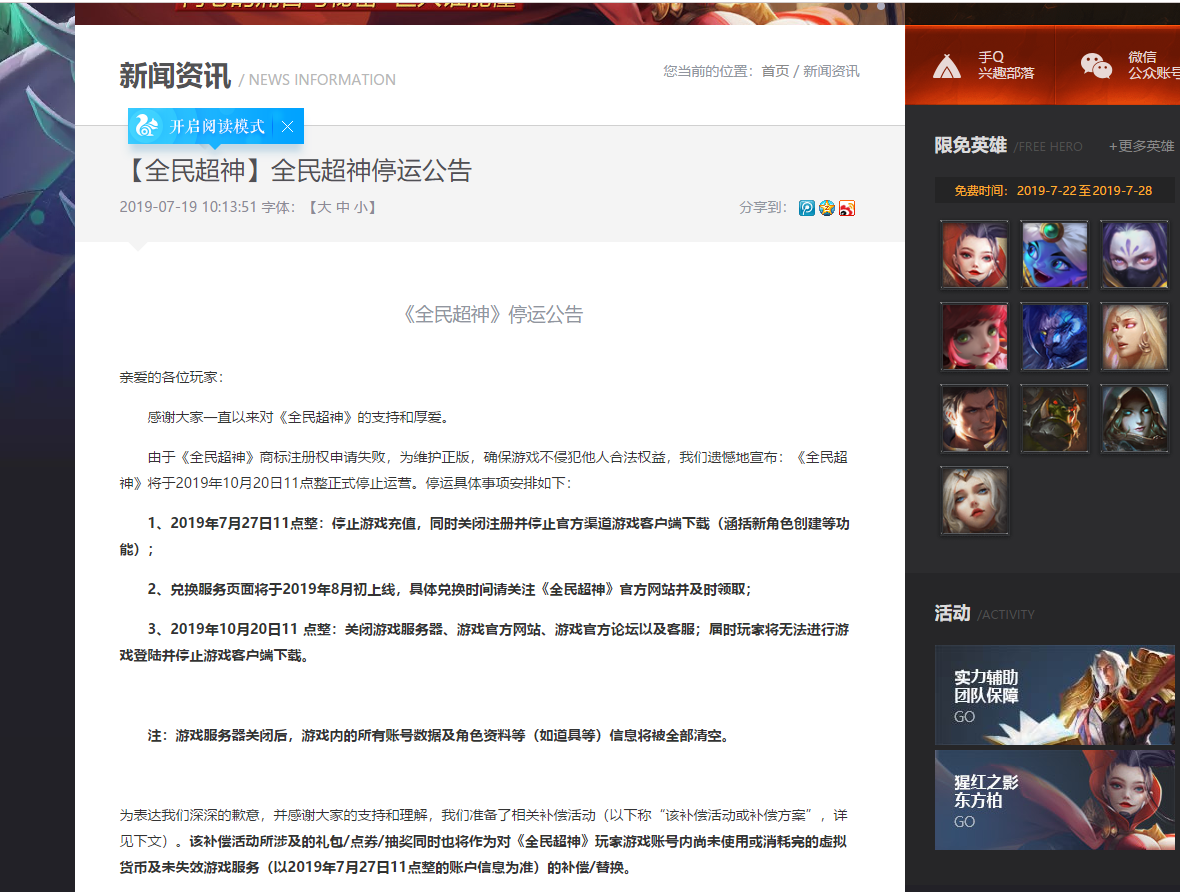1180x892 pixels.
Task: Click the greeting 亲爱的各位玩家
Action: [170, 377]
